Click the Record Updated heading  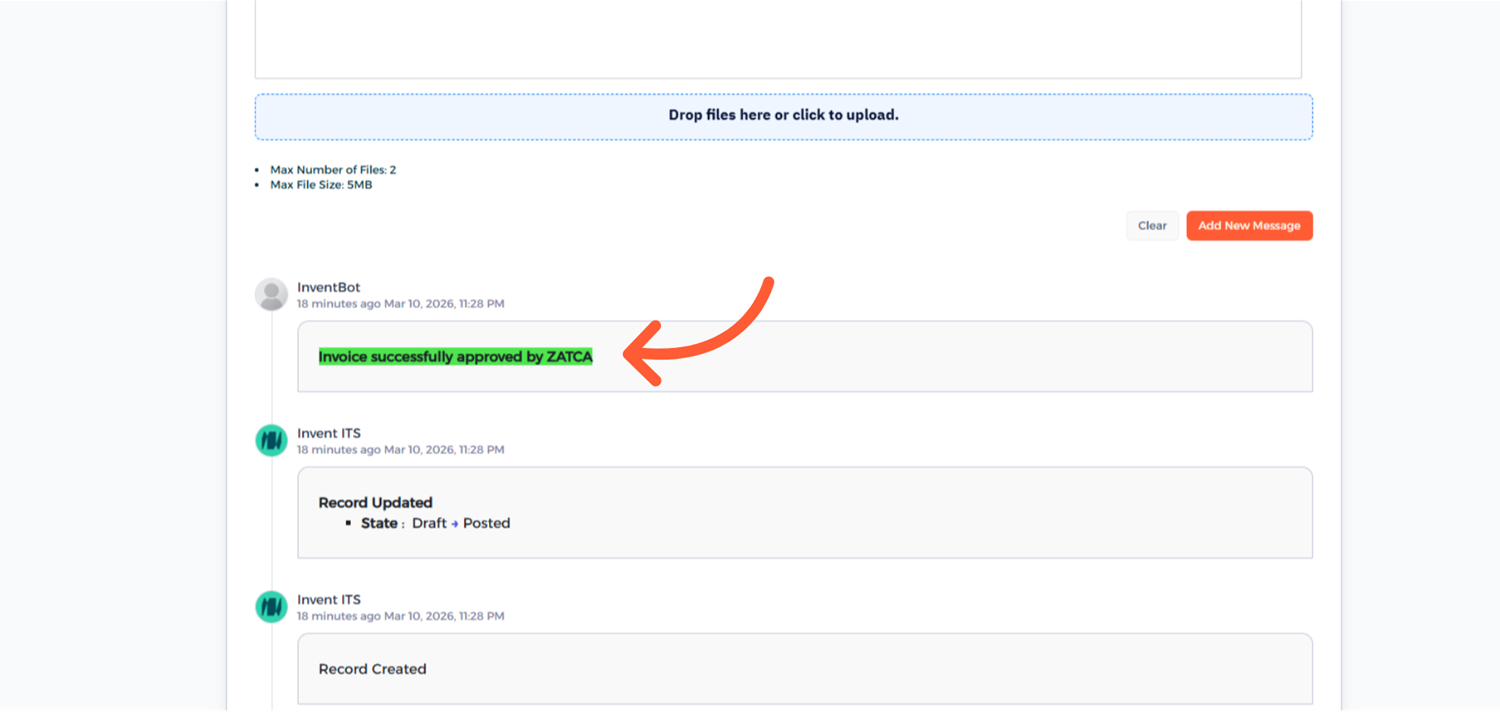tap(375, 503)
